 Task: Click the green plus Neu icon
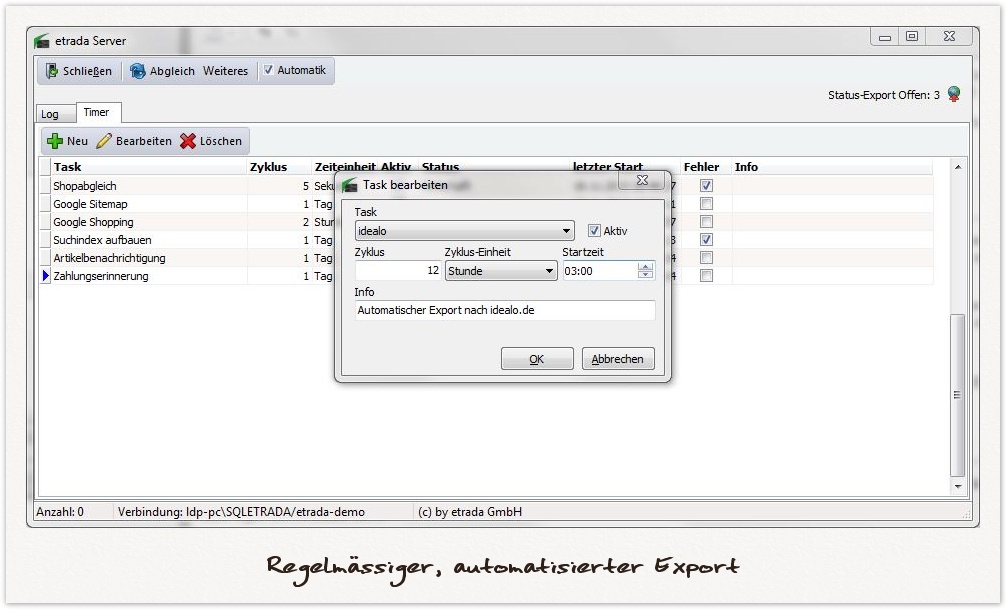[x=55, y=141]
